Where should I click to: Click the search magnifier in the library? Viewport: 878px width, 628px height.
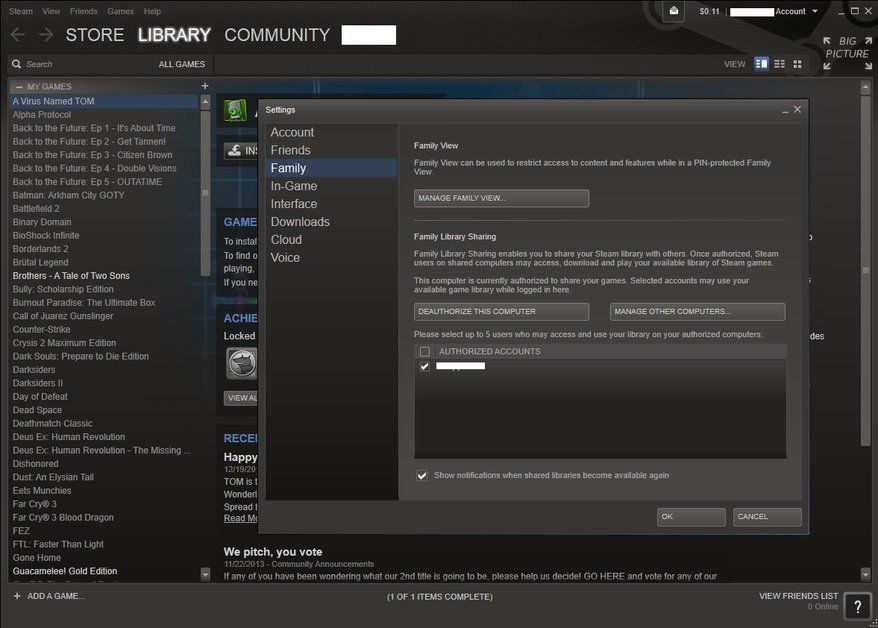coord(16,63)
